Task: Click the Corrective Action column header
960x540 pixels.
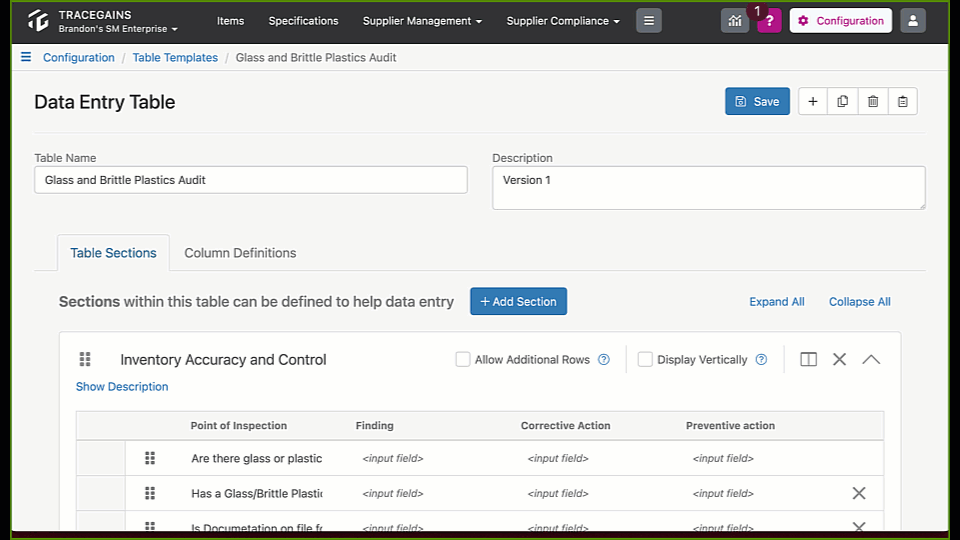Action: click(x=566, y=426)
